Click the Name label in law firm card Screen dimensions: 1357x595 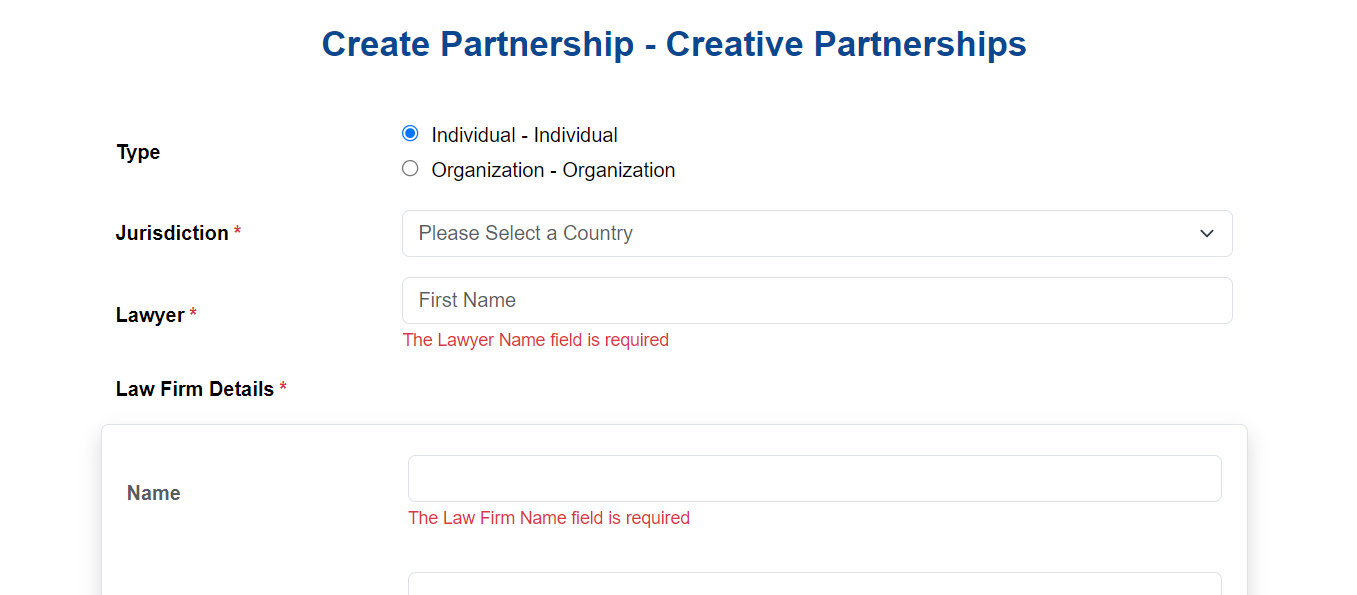(154, 493)
